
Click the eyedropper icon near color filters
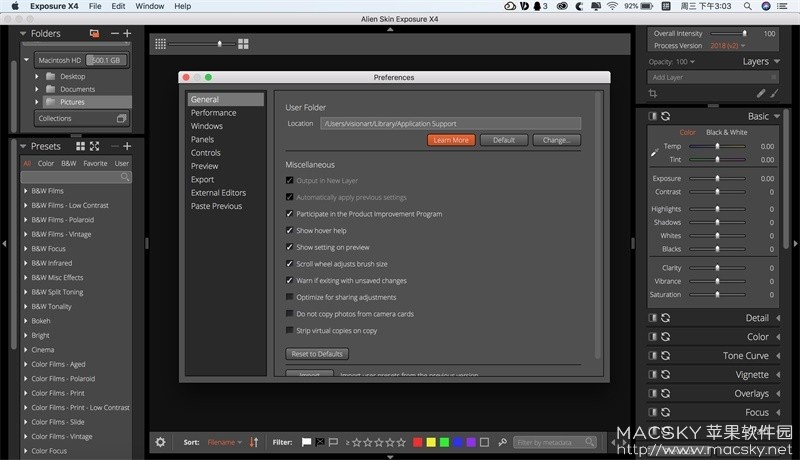(503, 442)
